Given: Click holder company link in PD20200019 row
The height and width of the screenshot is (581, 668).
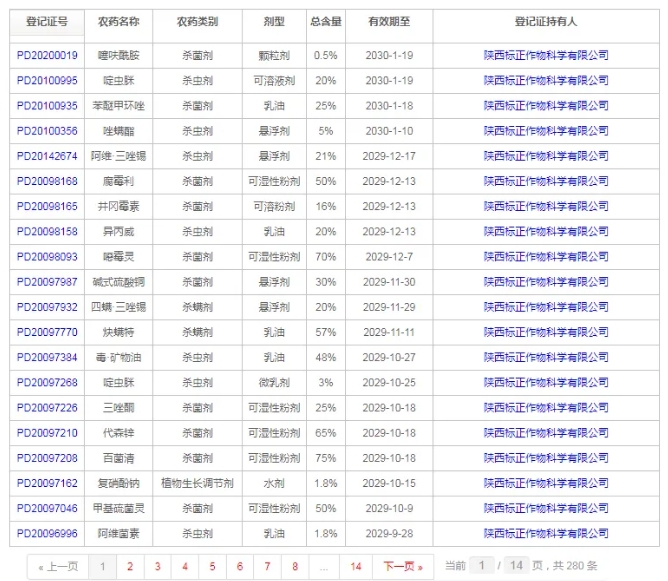Looking at the screenshot, I should point(546,55).
